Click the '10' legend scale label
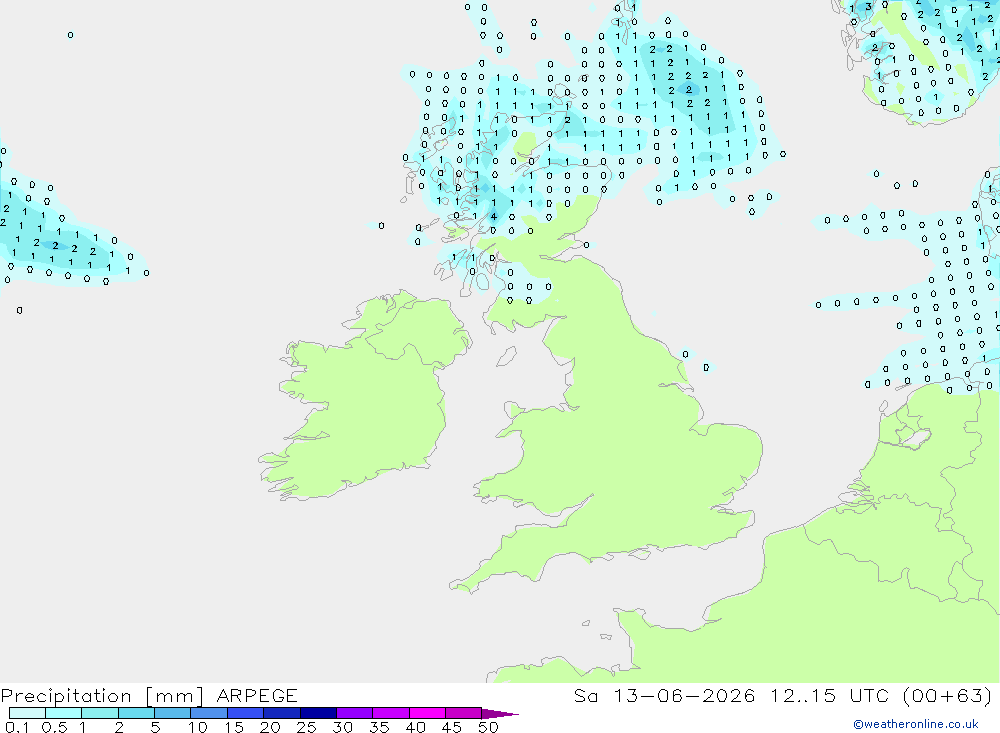The height and width of the screenshot is (733, 1000). [x=198, y=727]
